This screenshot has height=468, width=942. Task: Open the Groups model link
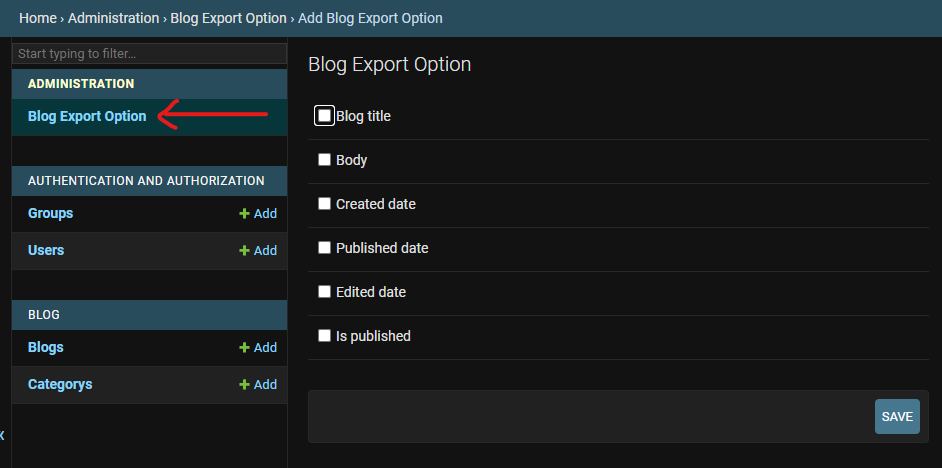50,214
